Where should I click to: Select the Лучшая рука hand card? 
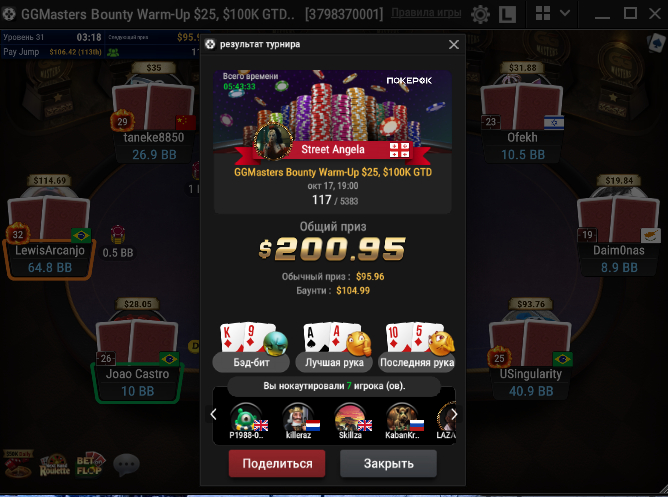click(334, 347)
